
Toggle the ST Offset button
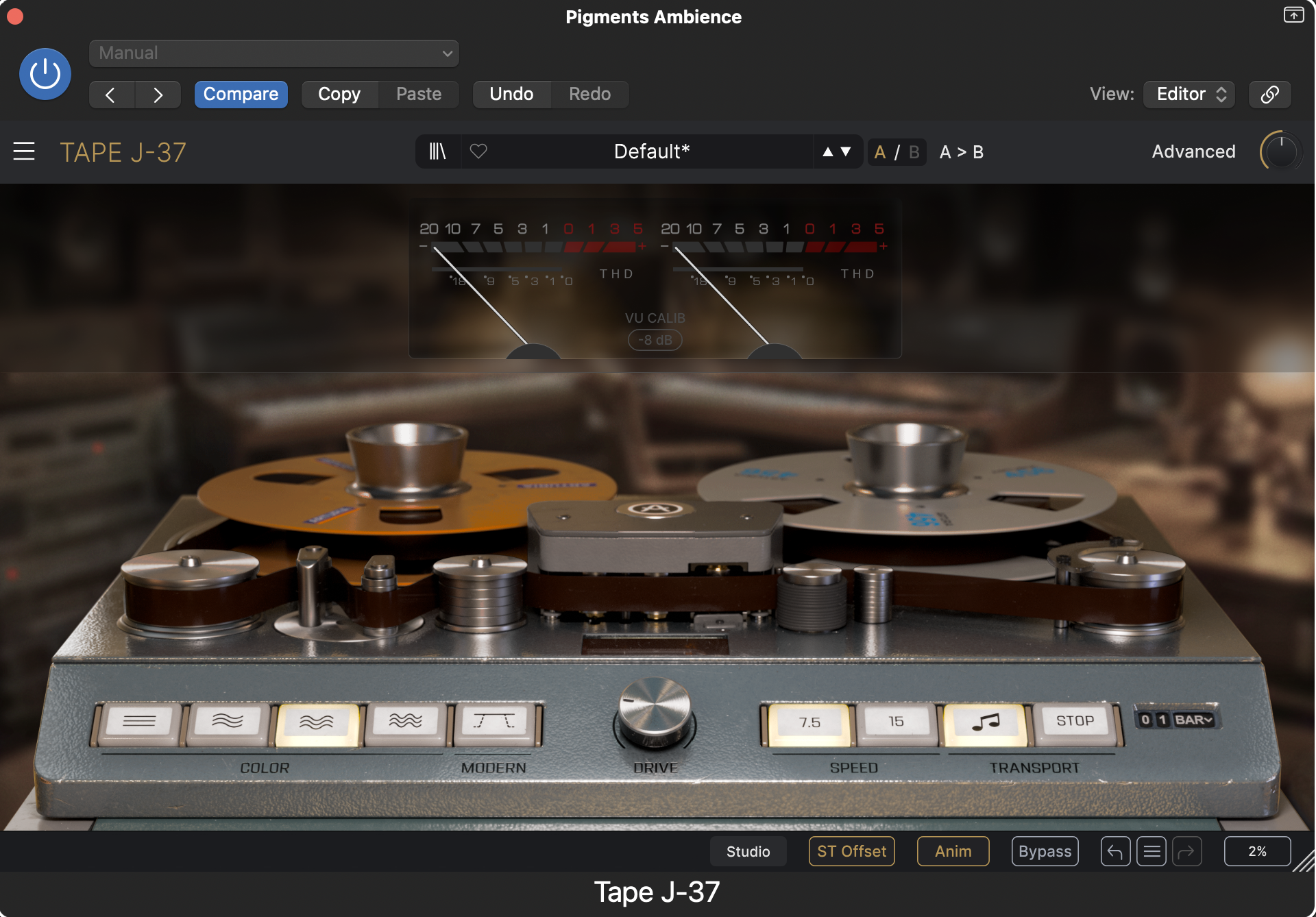(x=851, y=851)
